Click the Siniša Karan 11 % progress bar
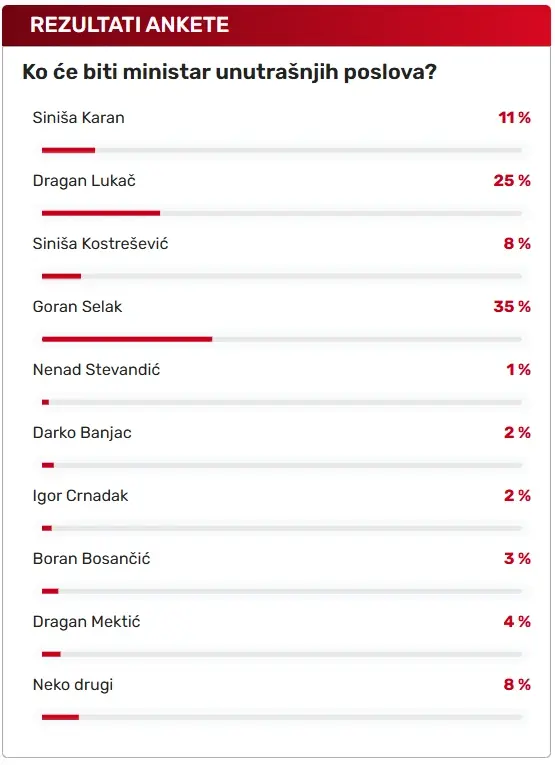Viewport: 555px width, 765px height. pos(282,150)
